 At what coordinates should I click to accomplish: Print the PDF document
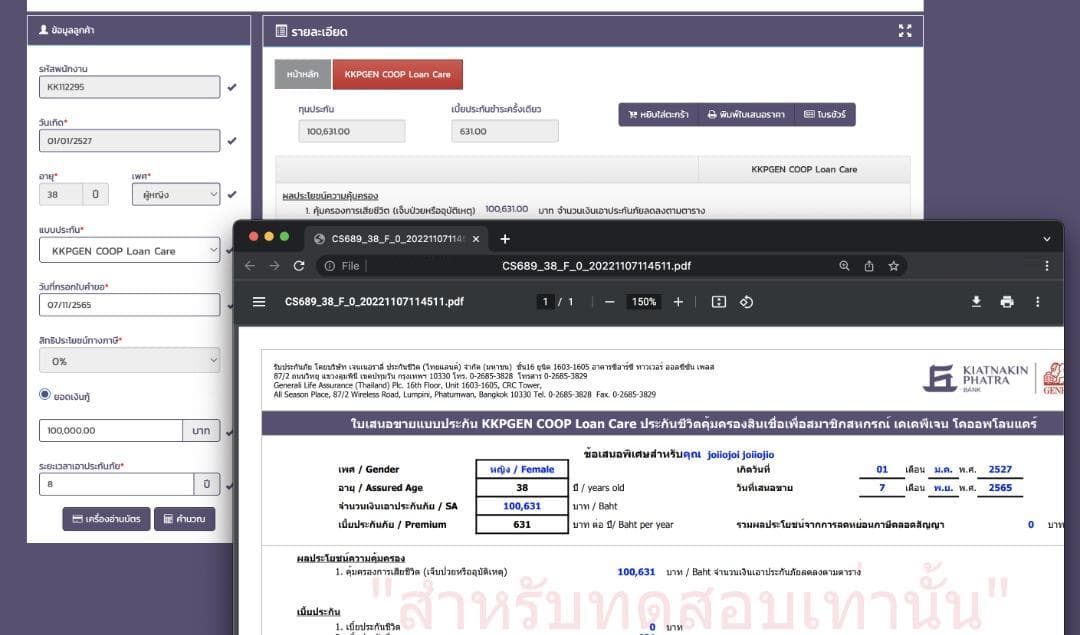(x=1007, y=302)
